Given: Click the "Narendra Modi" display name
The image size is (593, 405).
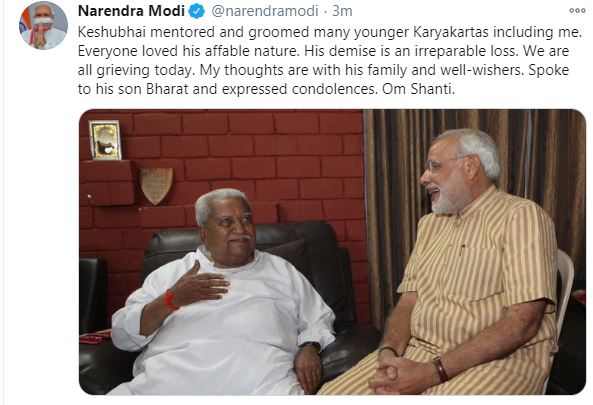Looking at the screenshot, I should pos(131,11).
